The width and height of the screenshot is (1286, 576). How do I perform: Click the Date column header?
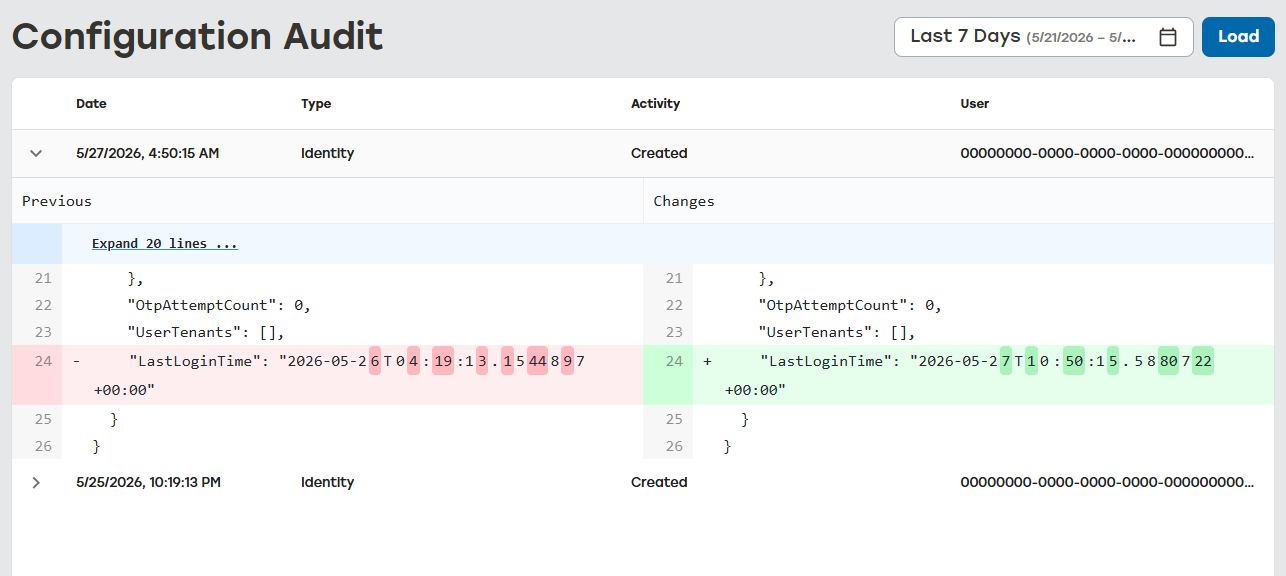click(x=91, y=103)
